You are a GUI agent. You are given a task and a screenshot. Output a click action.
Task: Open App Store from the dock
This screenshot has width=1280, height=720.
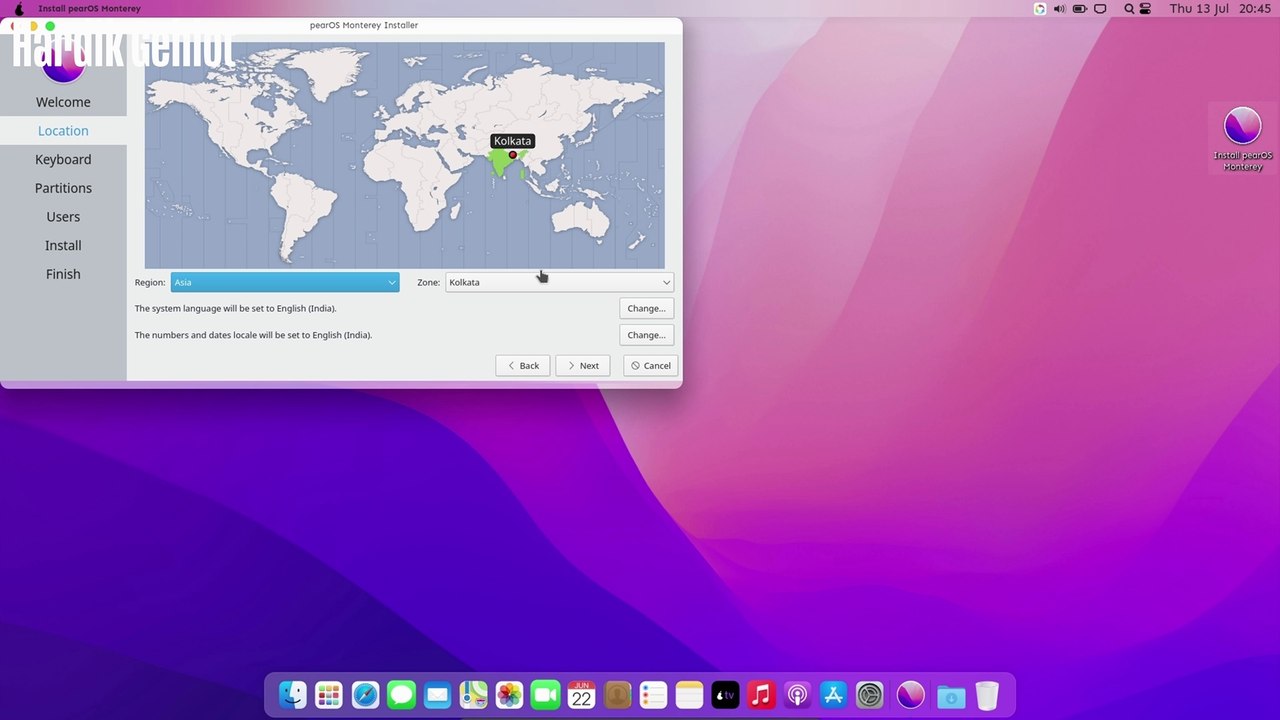(833, 694)
